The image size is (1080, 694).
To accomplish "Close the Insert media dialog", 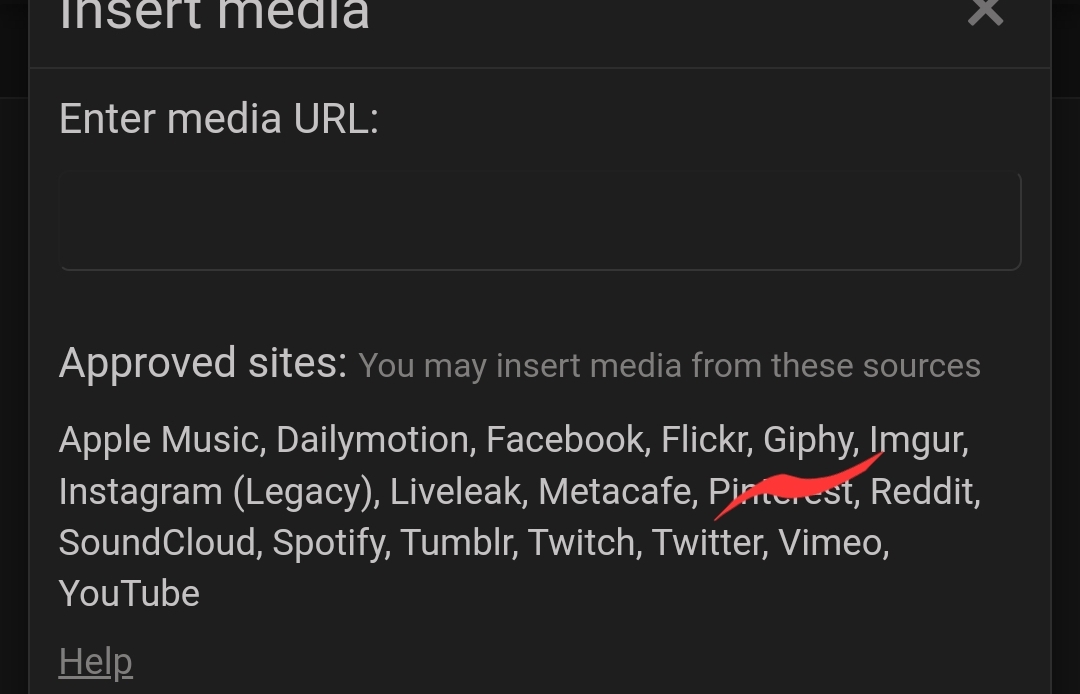I will [x=985, y=12].
